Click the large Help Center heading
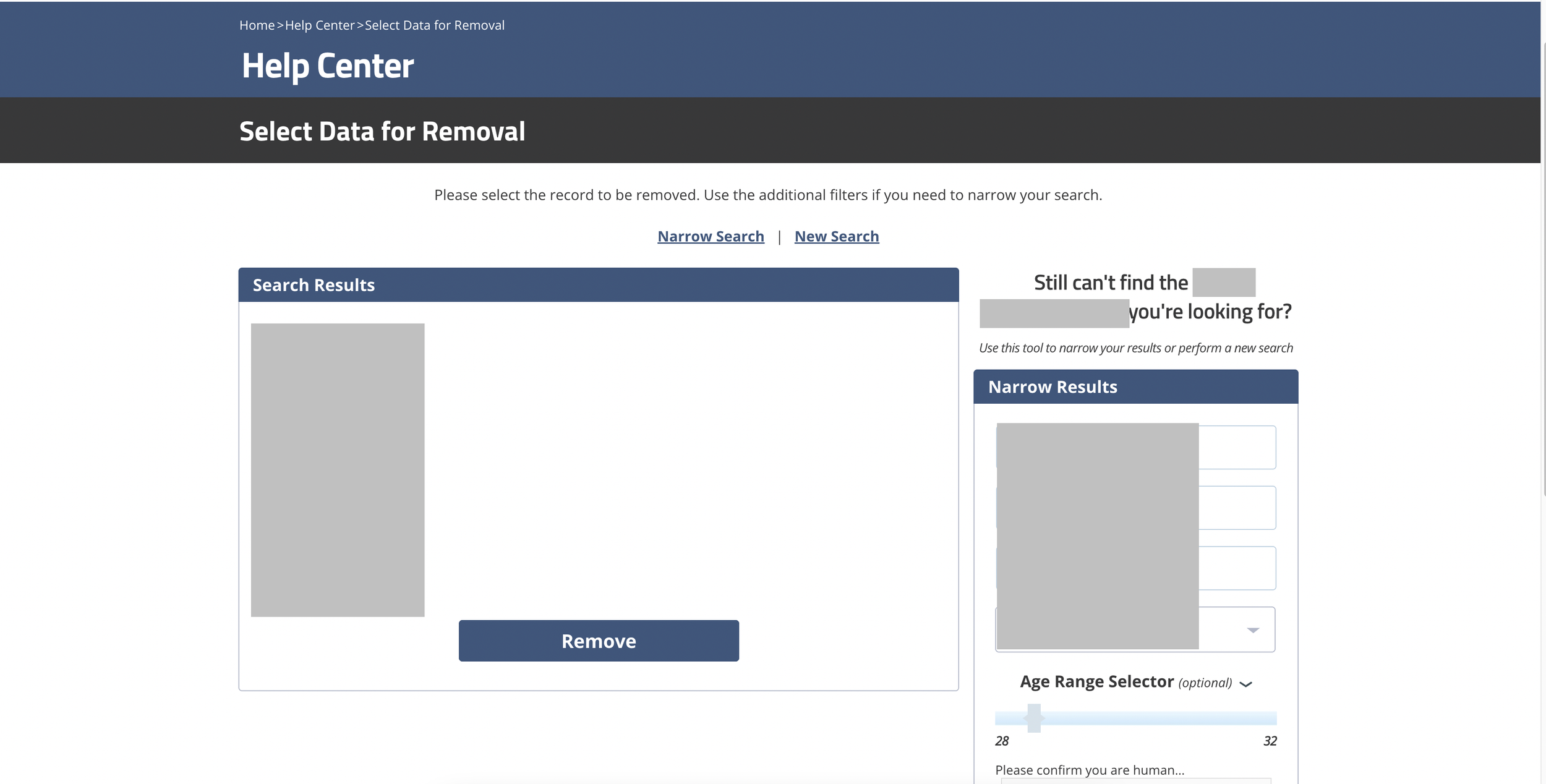The image size is (1546, 784). pos(328,66)
